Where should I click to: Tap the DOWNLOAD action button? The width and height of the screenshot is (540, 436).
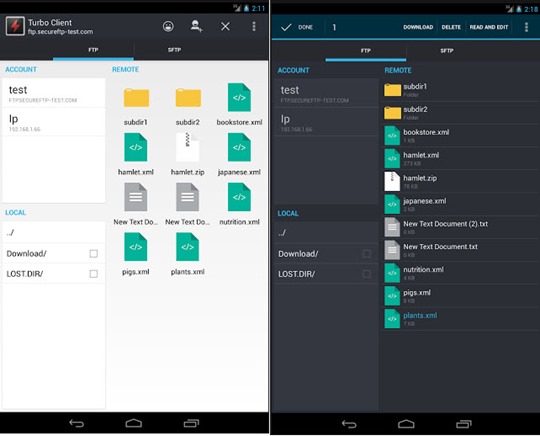[x=418, y=27]
